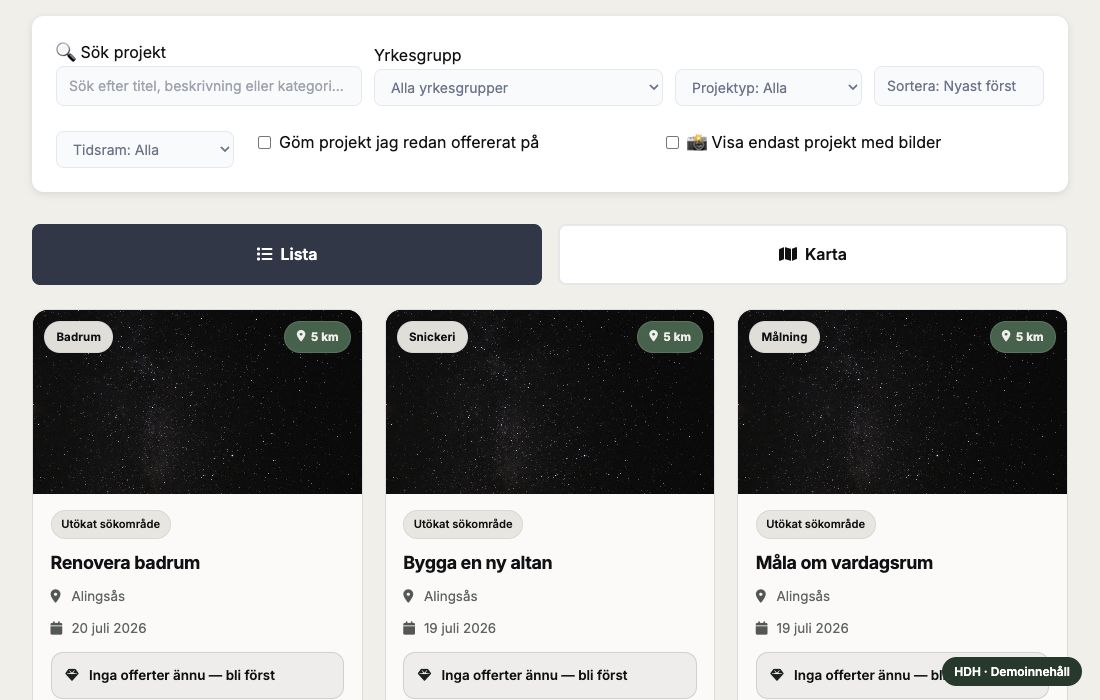Click the map icon in Karta tab
This screenshot has height=700, width=1100.
click(788, 254)
